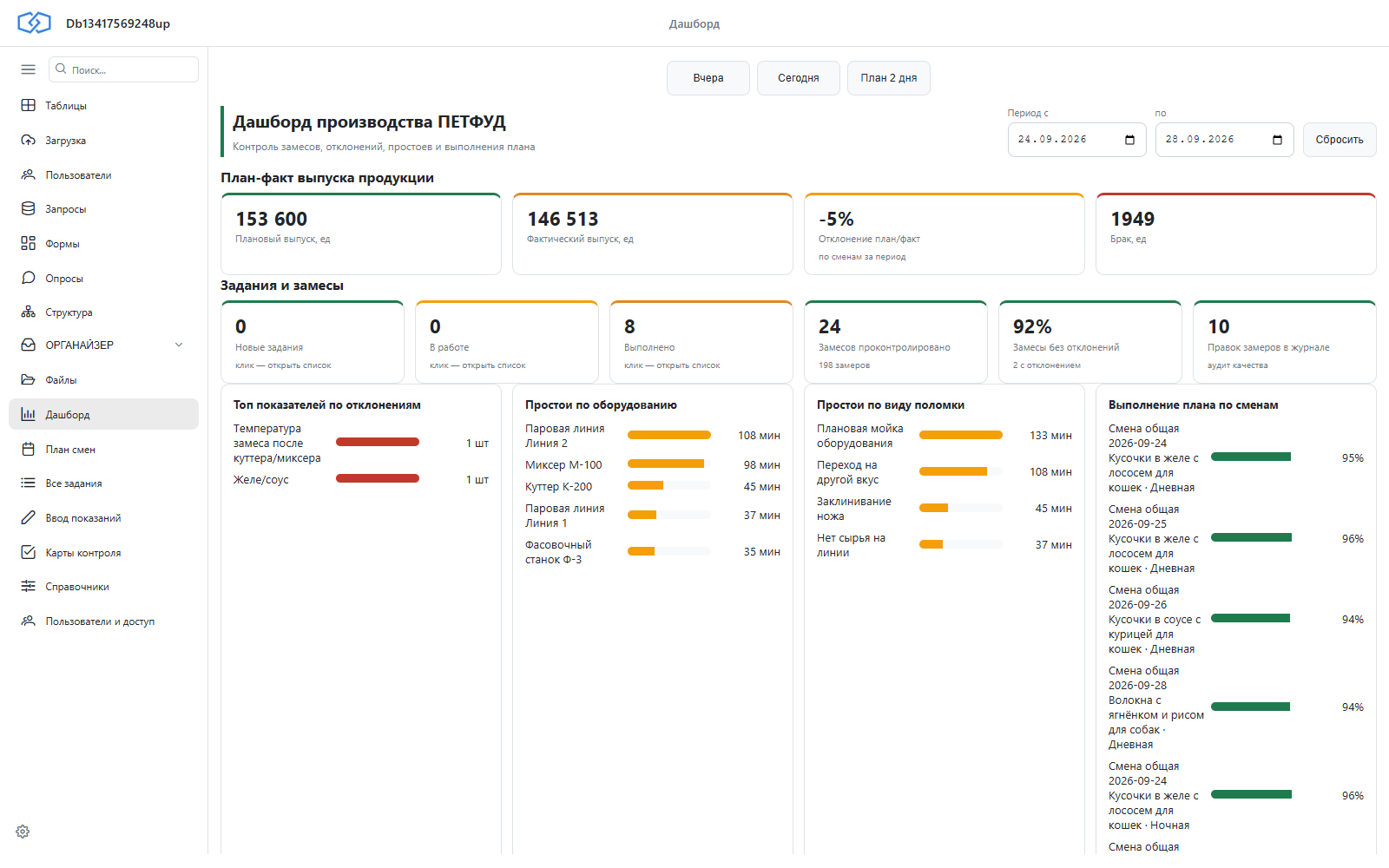The height and width of the screenshot is (868, 1389).
Task: Click the Плановая мойка оборудования downtime bar
Action: [x=961, y=435]
